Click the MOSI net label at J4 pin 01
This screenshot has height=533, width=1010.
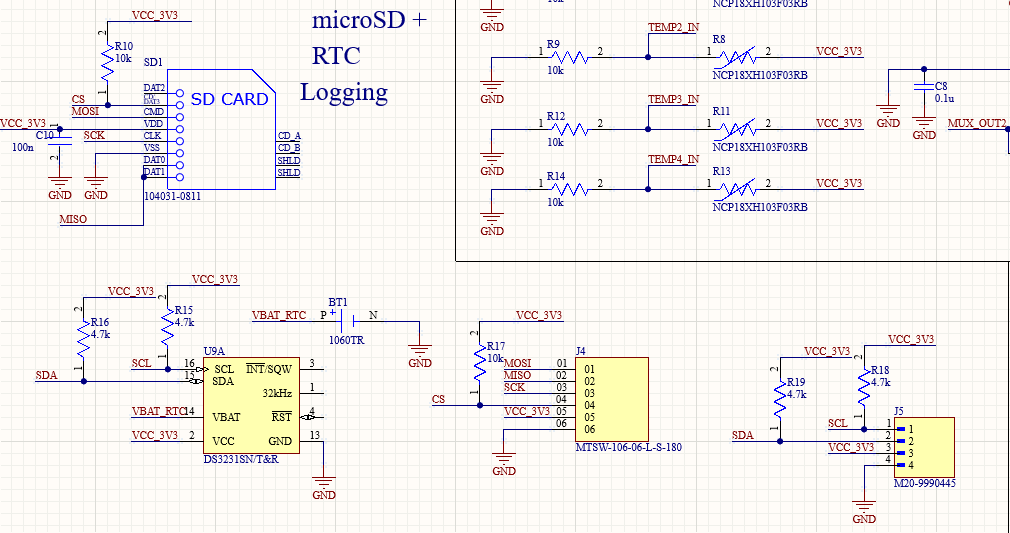517,364
